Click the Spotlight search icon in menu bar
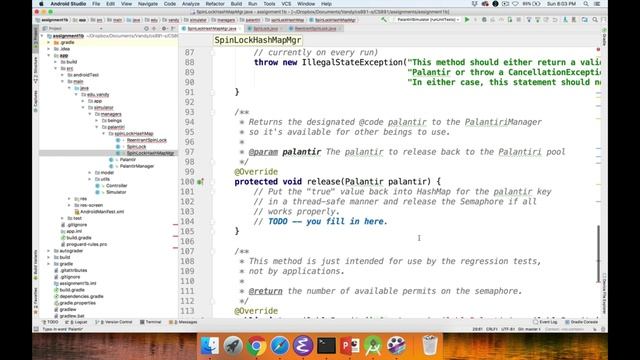The image size is (640, 360). coord(586,4)
